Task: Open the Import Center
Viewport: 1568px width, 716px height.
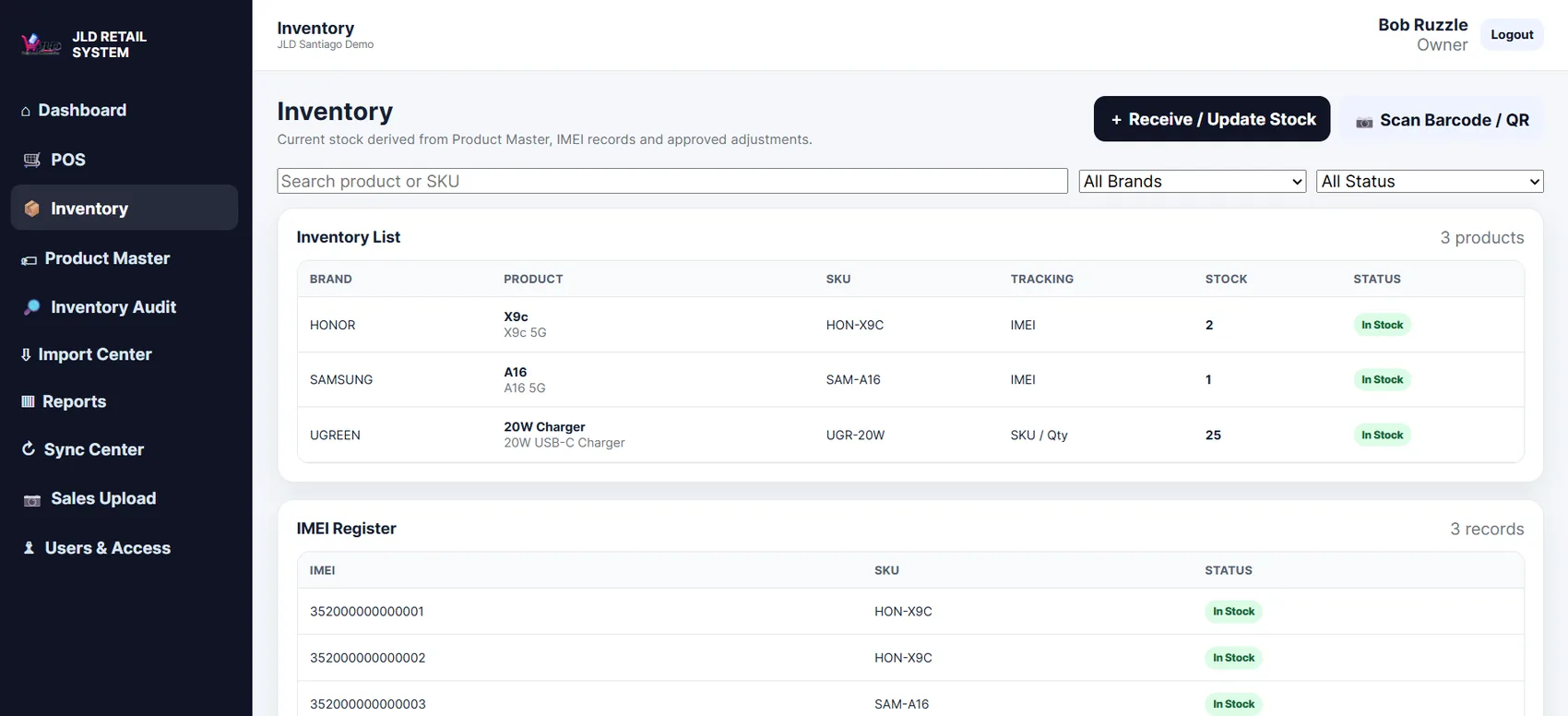Action: 125,354
